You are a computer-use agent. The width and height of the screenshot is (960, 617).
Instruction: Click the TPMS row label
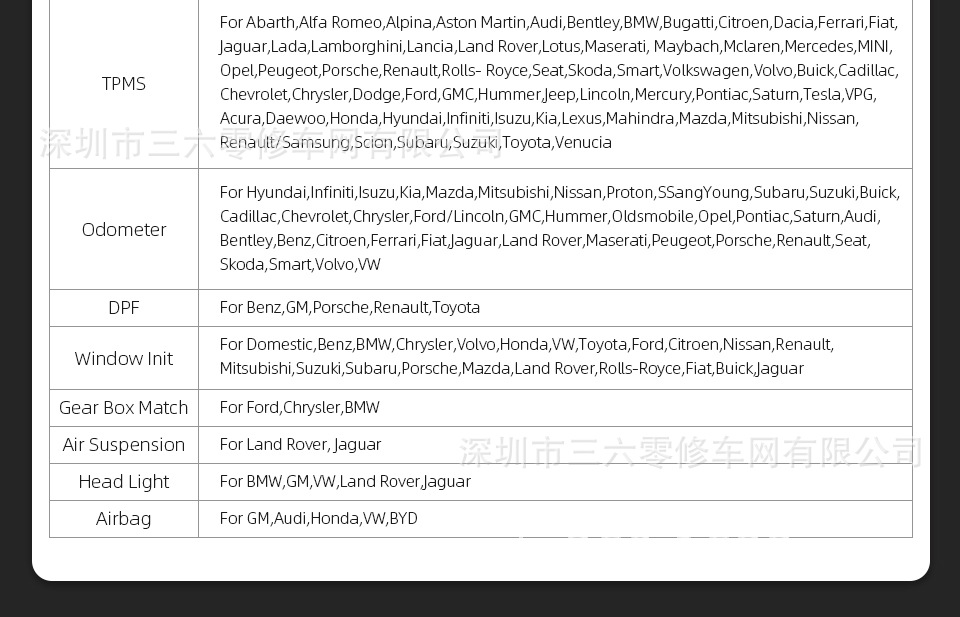(x=124, y=84)
